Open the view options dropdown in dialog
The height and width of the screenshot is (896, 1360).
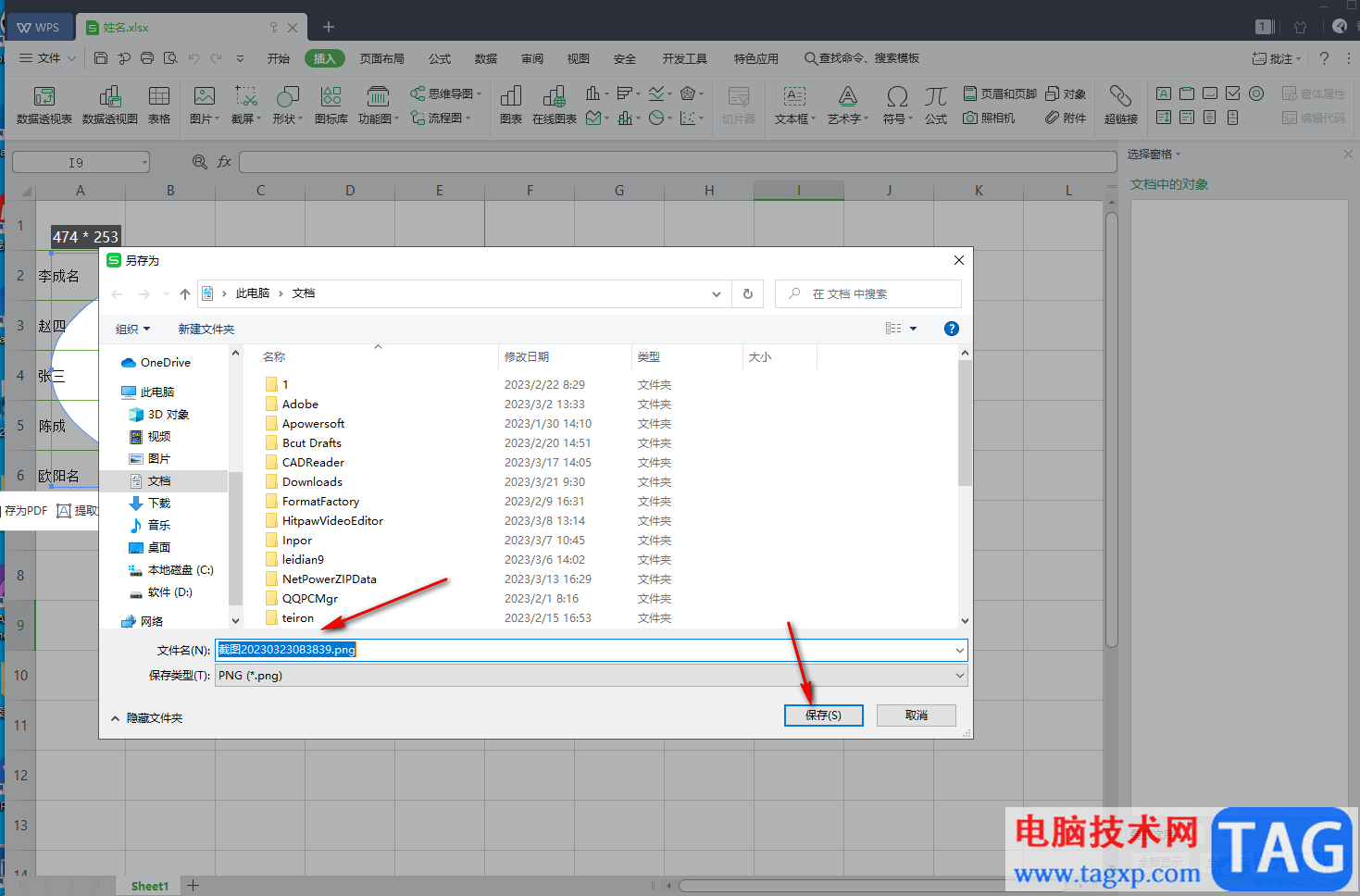coord(913,329)
